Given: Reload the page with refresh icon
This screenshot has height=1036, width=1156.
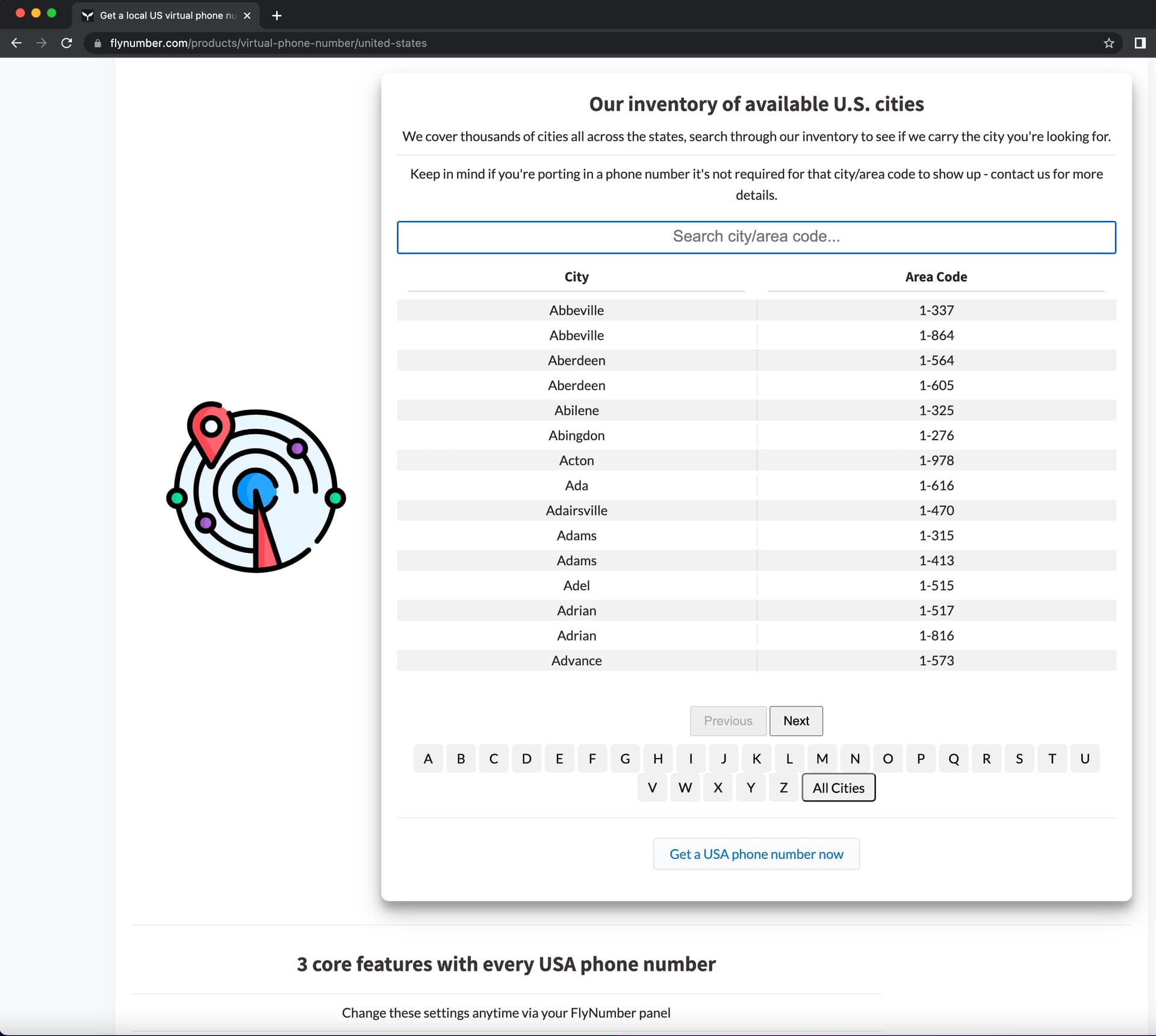Looking at the screenshot, I should 67,43.
